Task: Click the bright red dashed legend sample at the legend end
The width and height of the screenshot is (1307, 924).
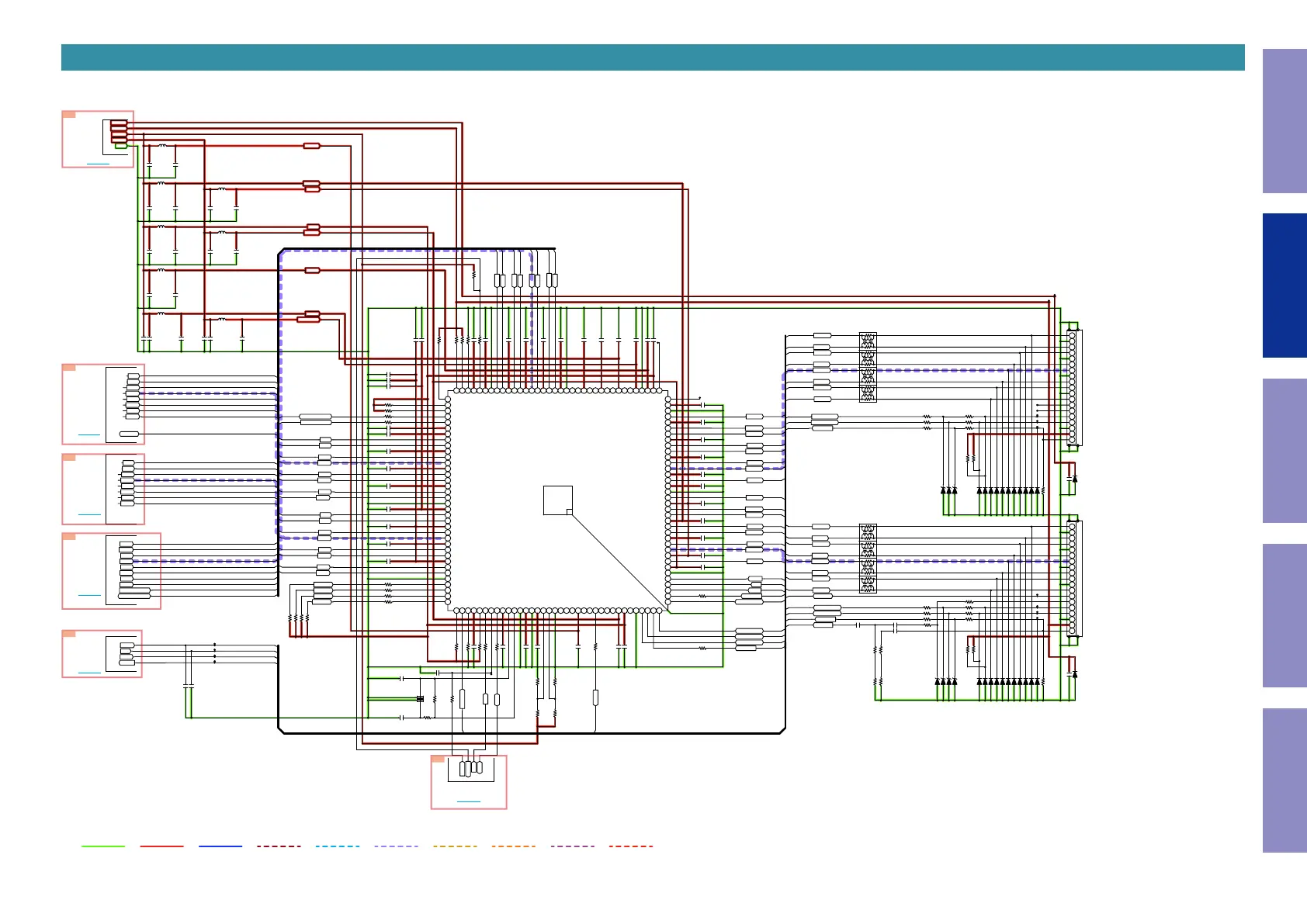Action: click(631, 846)
